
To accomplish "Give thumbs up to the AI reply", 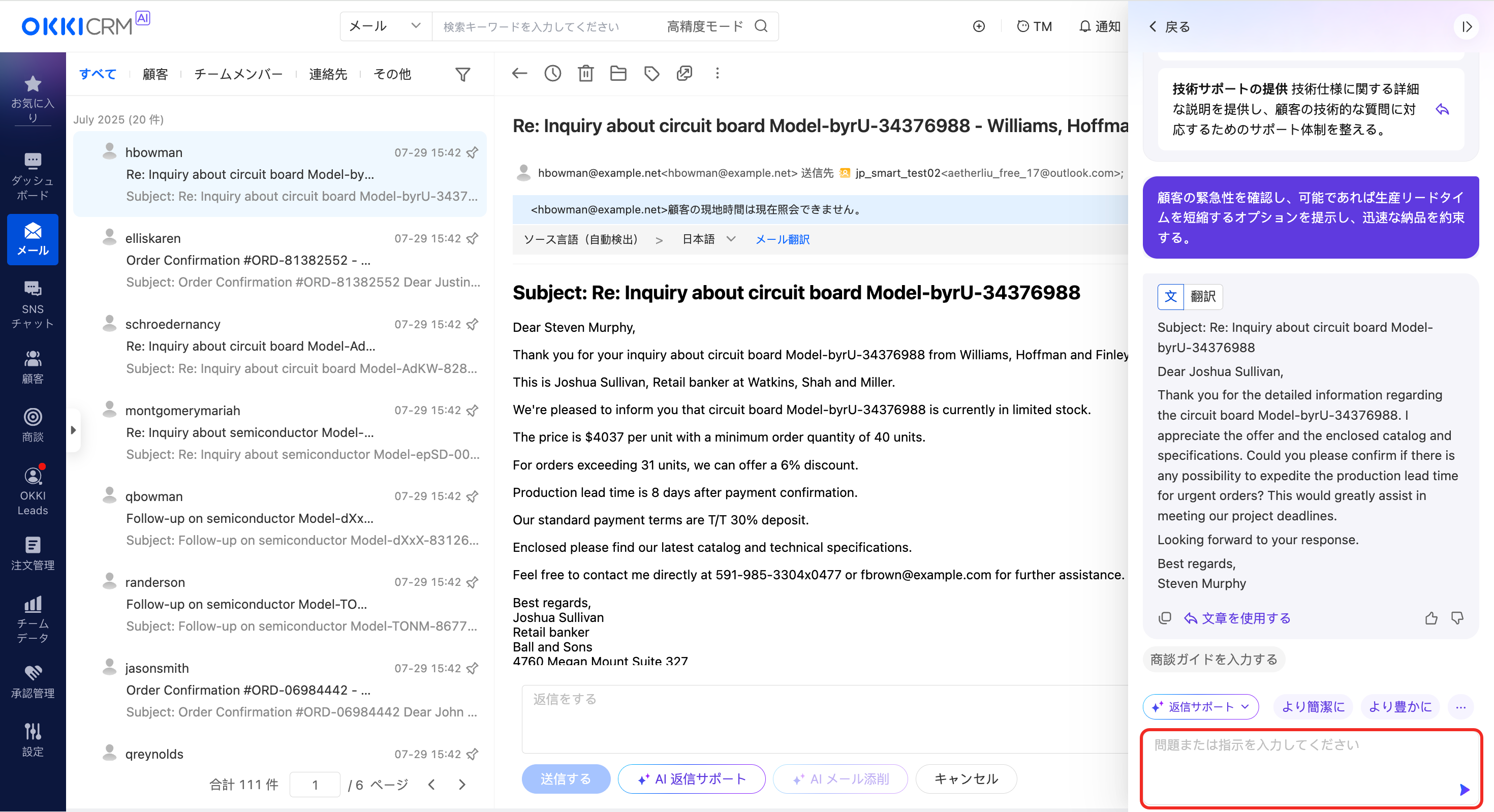I will (1431, 618).
